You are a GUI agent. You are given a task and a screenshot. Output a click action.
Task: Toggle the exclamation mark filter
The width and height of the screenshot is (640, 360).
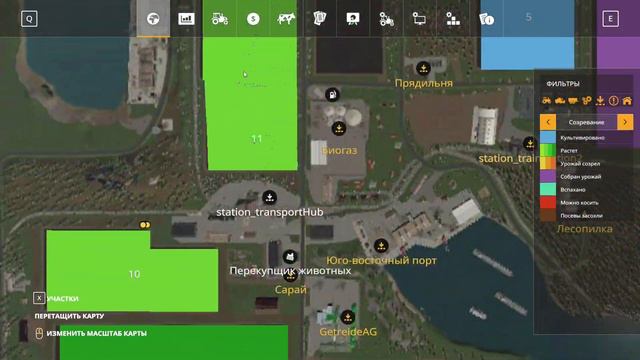pyautogui.click(x=613, y=100)
